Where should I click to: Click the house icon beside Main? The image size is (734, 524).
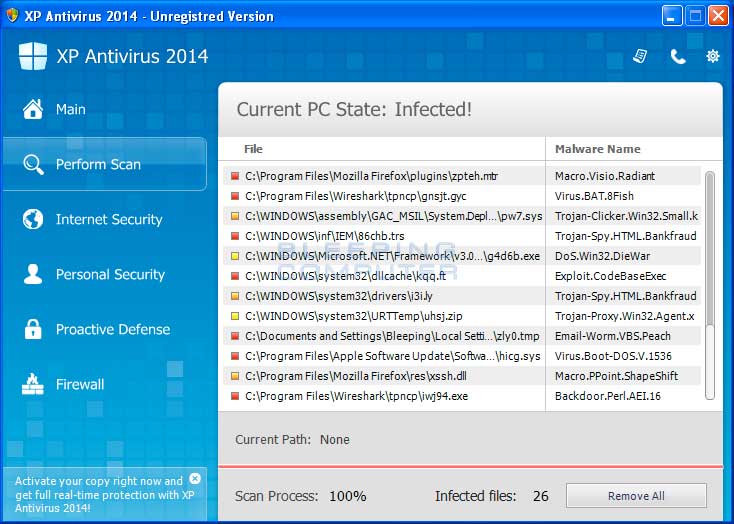pyautogui.click(x=33, y=109)
